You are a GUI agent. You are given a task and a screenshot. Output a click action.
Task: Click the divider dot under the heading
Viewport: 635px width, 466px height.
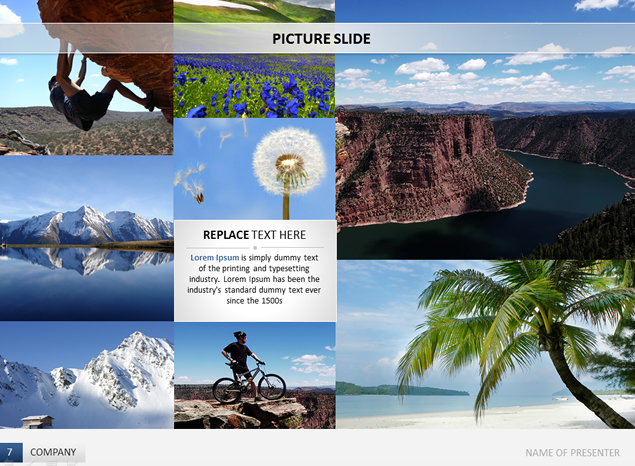[255, 247]
